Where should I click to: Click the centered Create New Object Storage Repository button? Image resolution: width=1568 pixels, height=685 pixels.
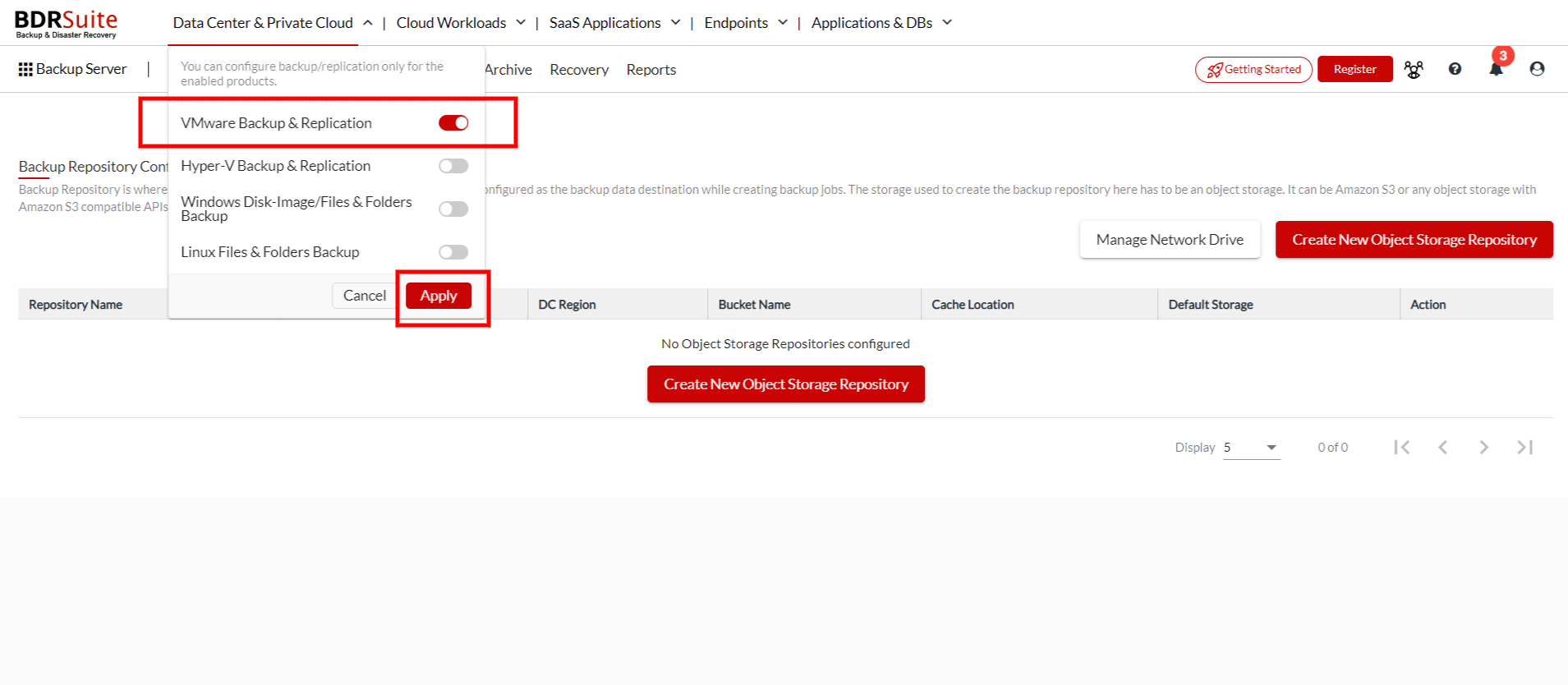pyautogui.click(x=786, y=384)
